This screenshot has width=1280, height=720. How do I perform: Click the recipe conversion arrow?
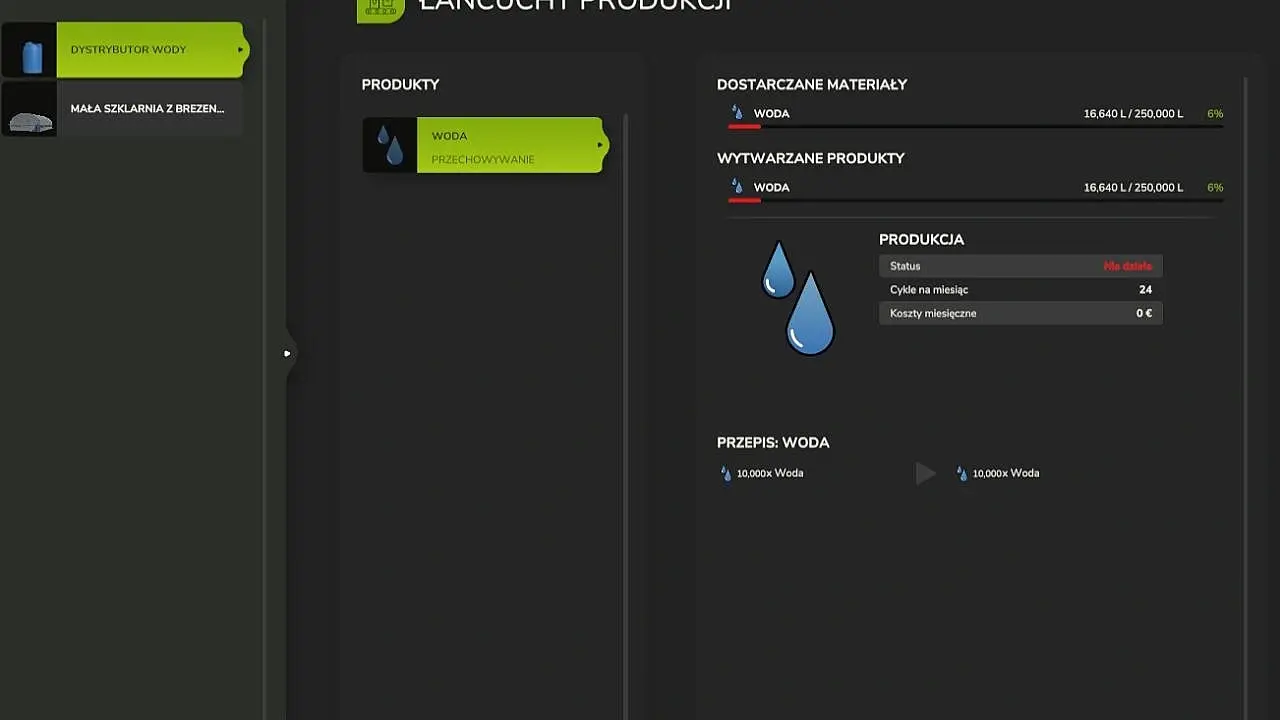tap(925, 474)
